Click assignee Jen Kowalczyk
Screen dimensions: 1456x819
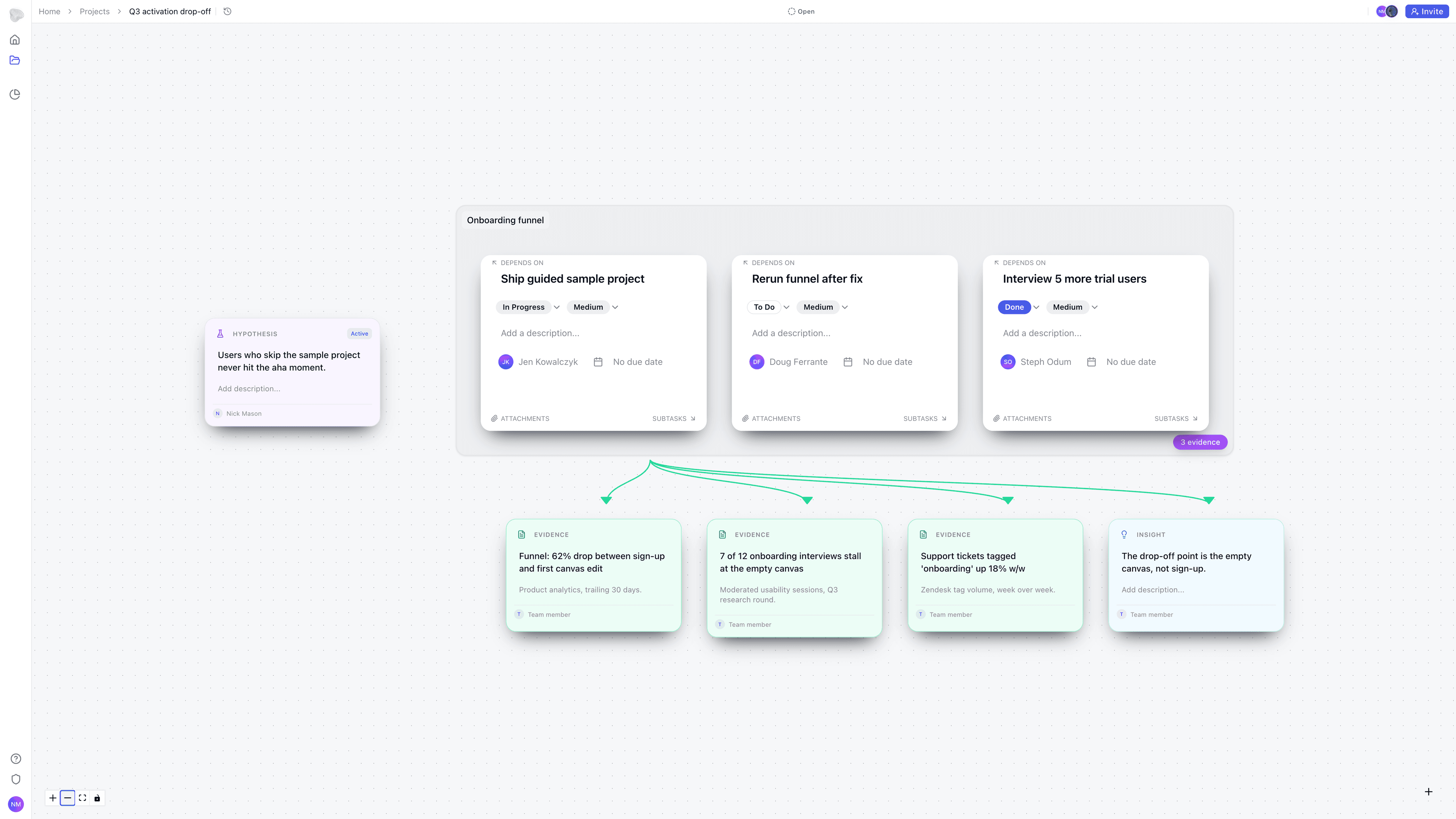tap(538, 362)
